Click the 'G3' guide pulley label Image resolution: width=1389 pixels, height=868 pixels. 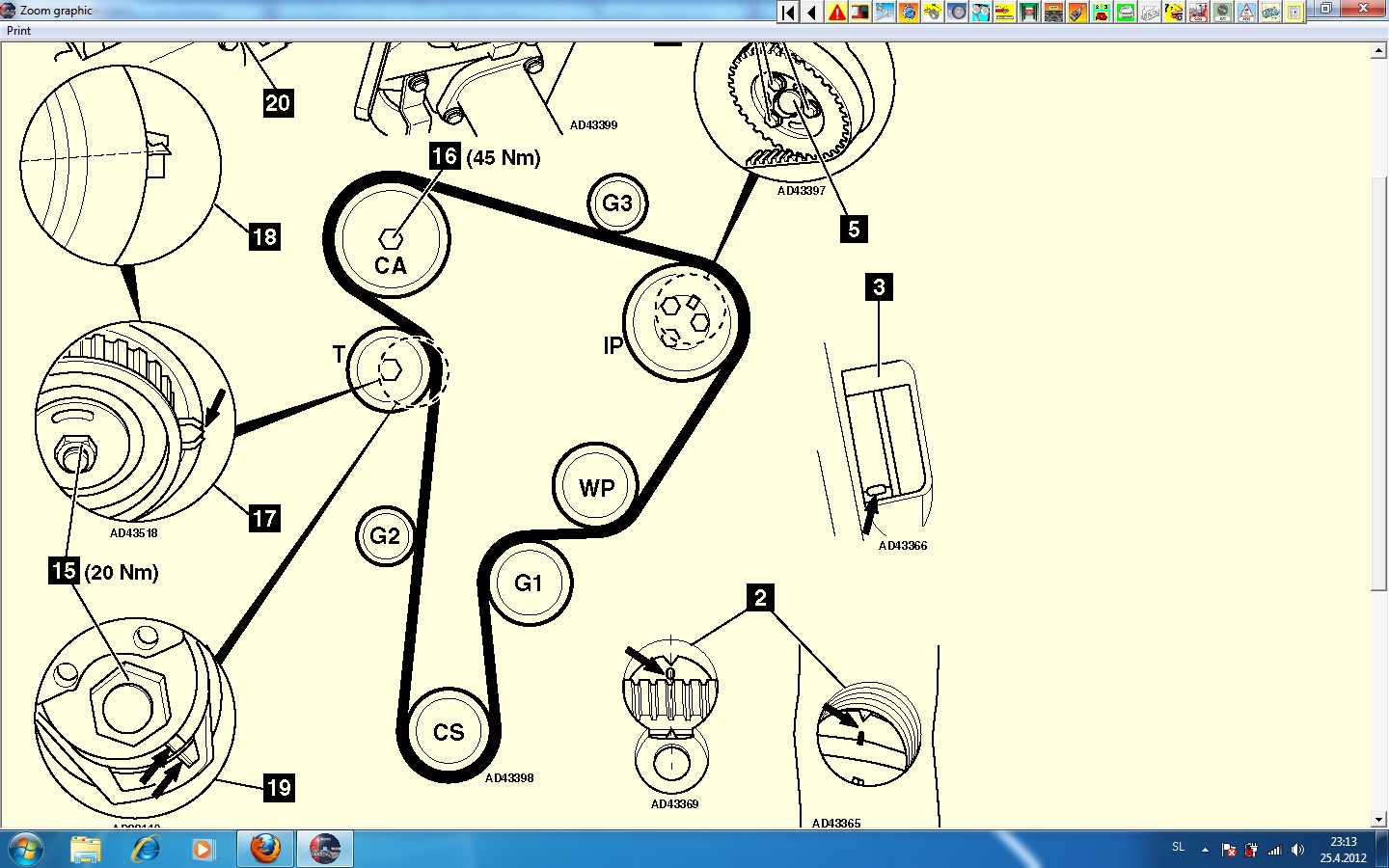(x=617, y=203)
